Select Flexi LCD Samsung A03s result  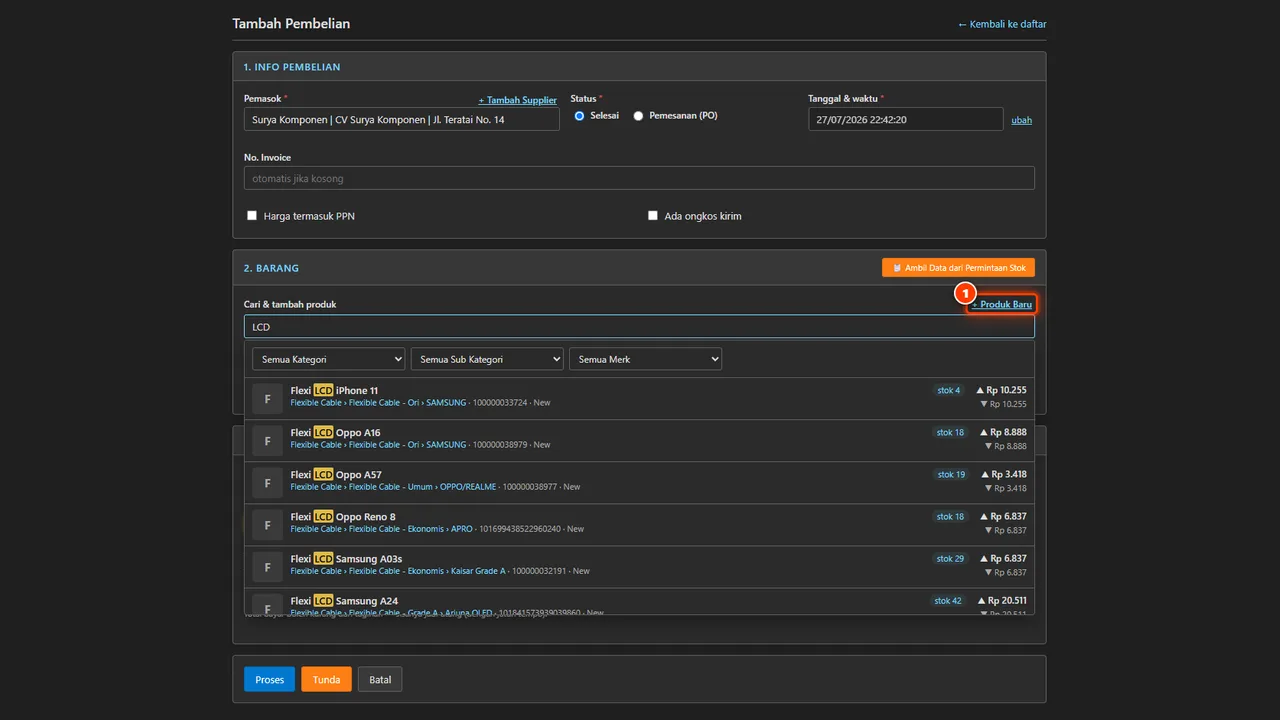[639, 566]
